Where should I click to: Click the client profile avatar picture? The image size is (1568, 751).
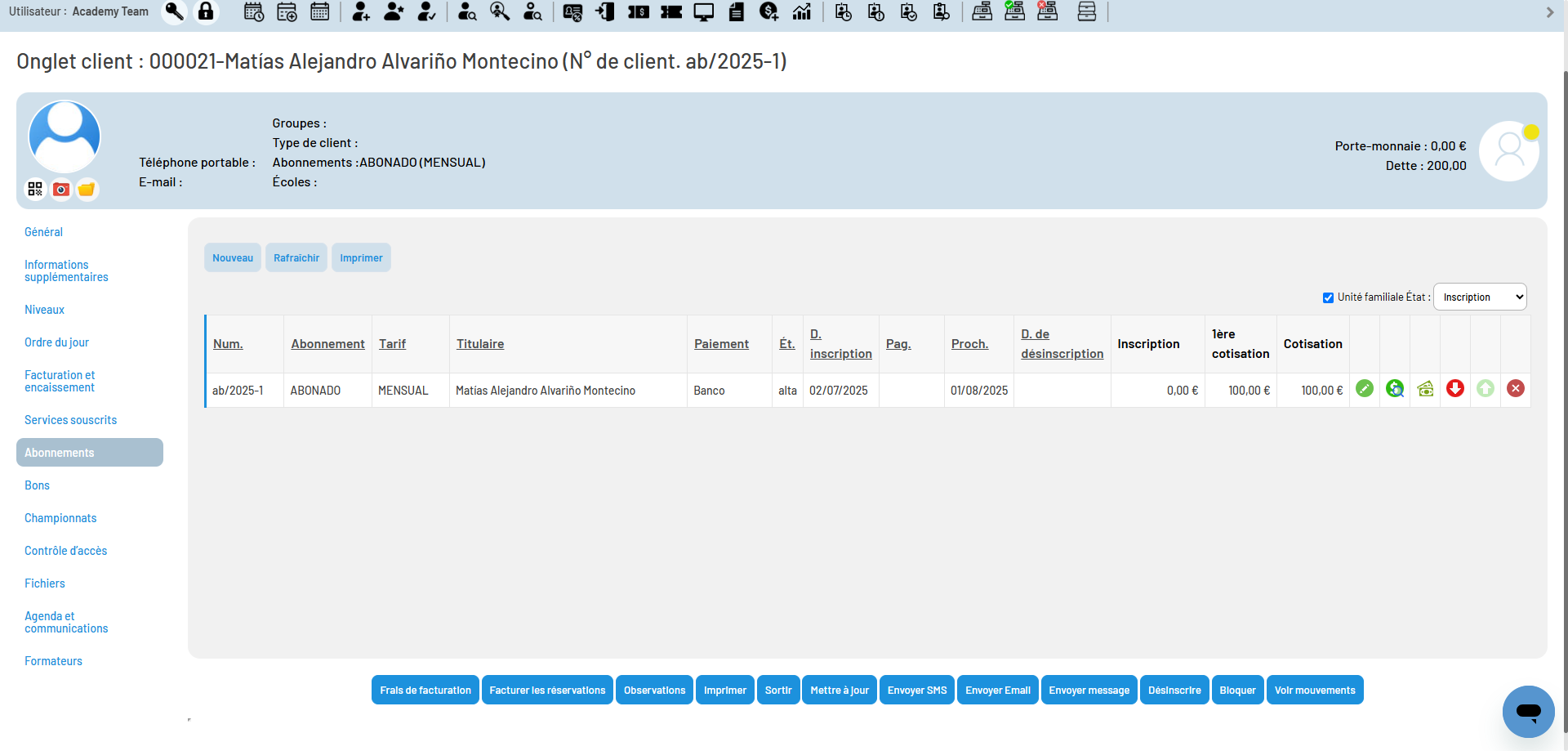pyautogui.click(x=65, y=136)
